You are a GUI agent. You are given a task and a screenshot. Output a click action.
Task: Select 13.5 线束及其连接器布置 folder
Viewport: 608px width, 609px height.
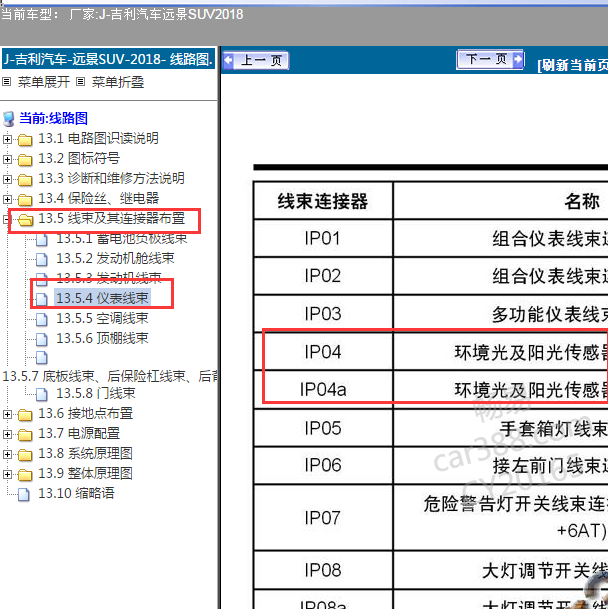click(x=111, y=218)
